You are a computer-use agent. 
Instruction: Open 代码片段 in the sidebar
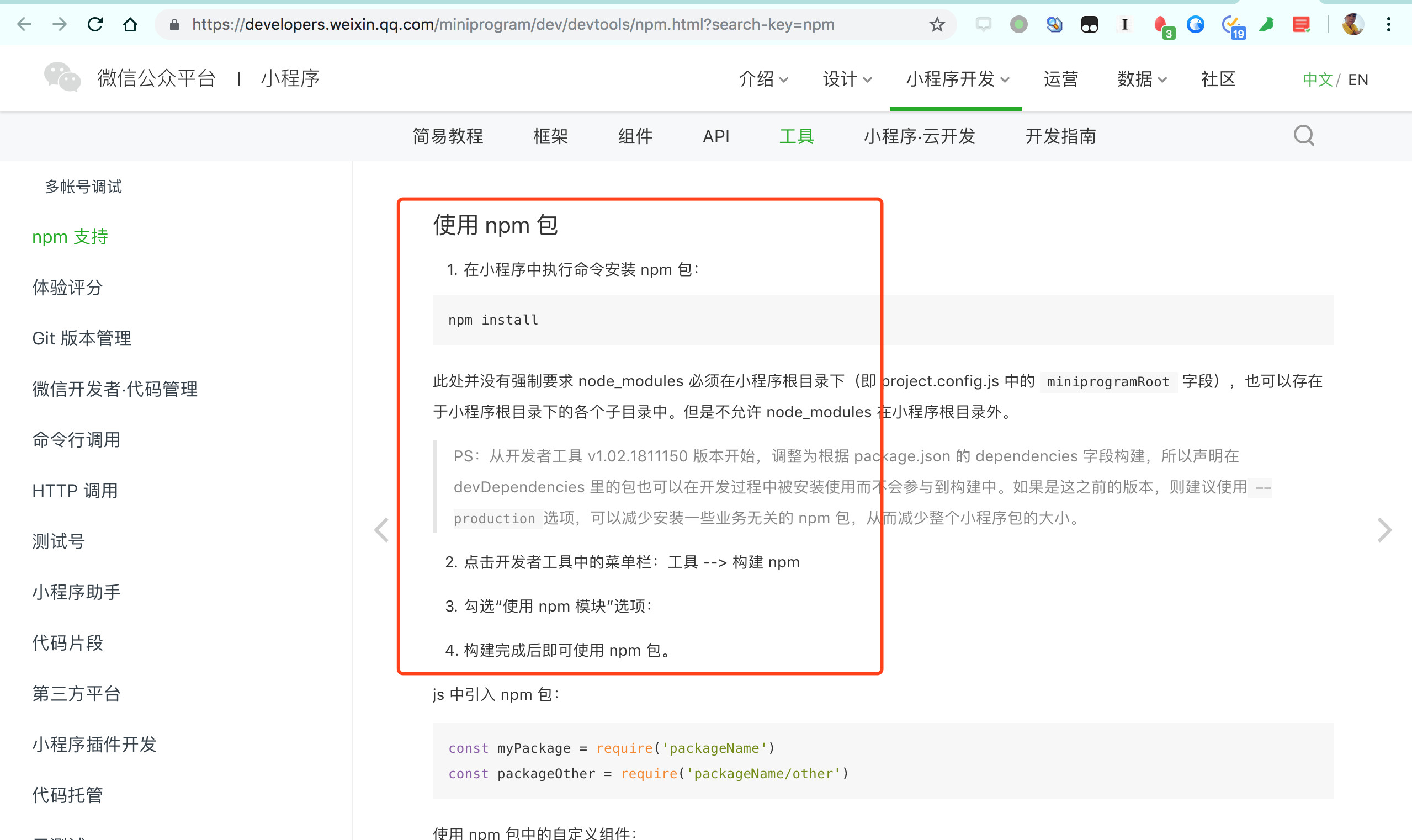(x=67, y=642)
